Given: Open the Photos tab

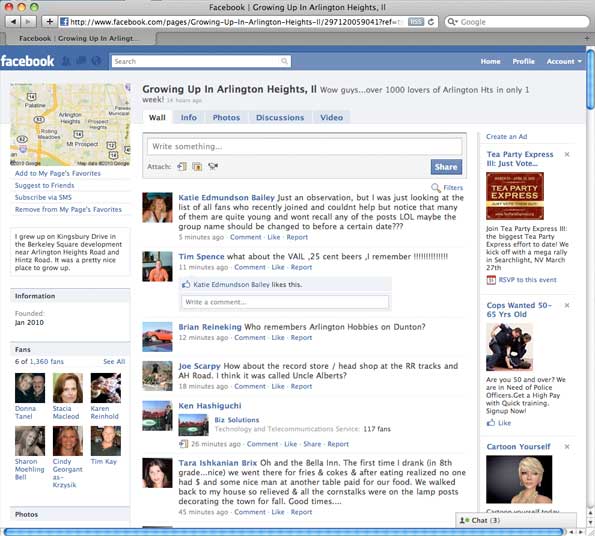Looking at the screenshot, I should (x=226, y=118).
